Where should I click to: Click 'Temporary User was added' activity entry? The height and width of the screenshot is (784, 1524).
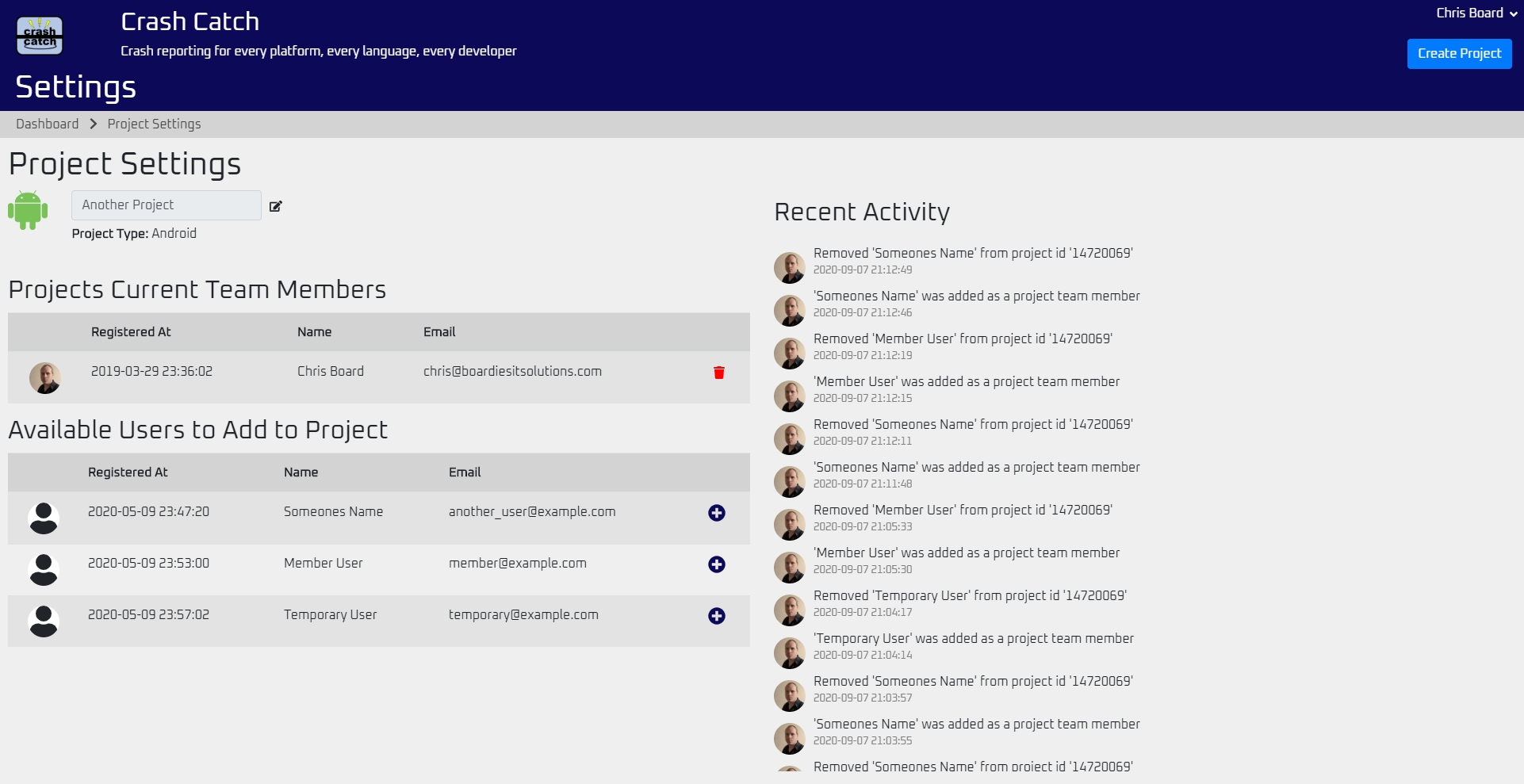tap(973, 645)
